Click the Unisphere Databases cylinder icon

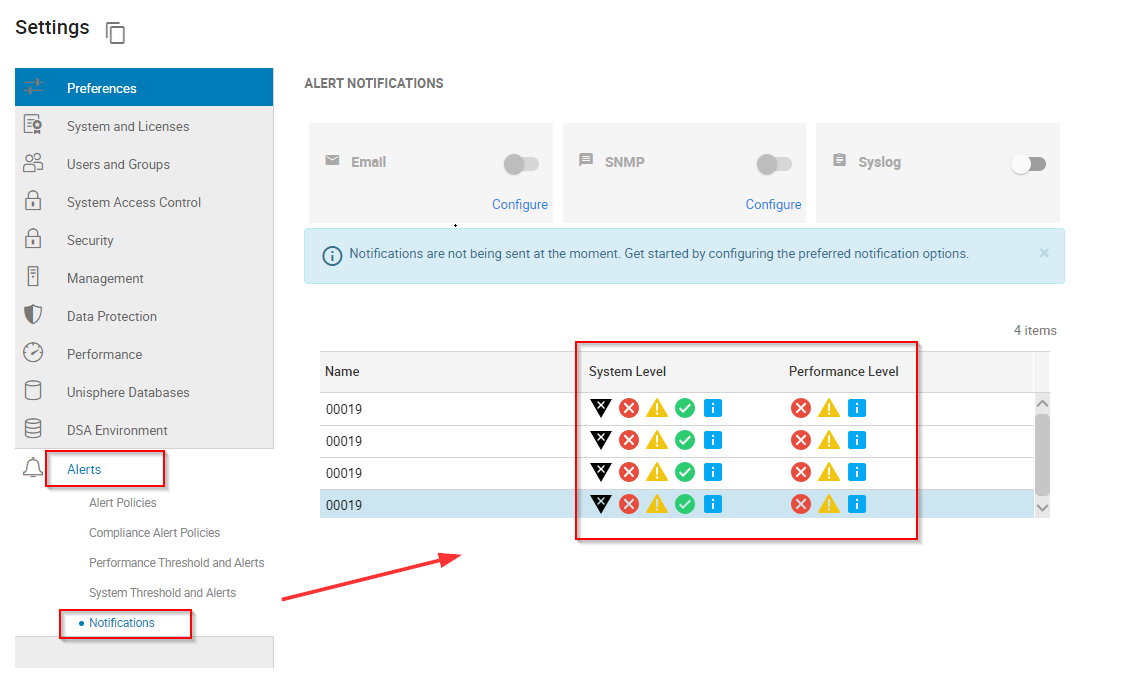pyautogui.click(x=33, y=391)
